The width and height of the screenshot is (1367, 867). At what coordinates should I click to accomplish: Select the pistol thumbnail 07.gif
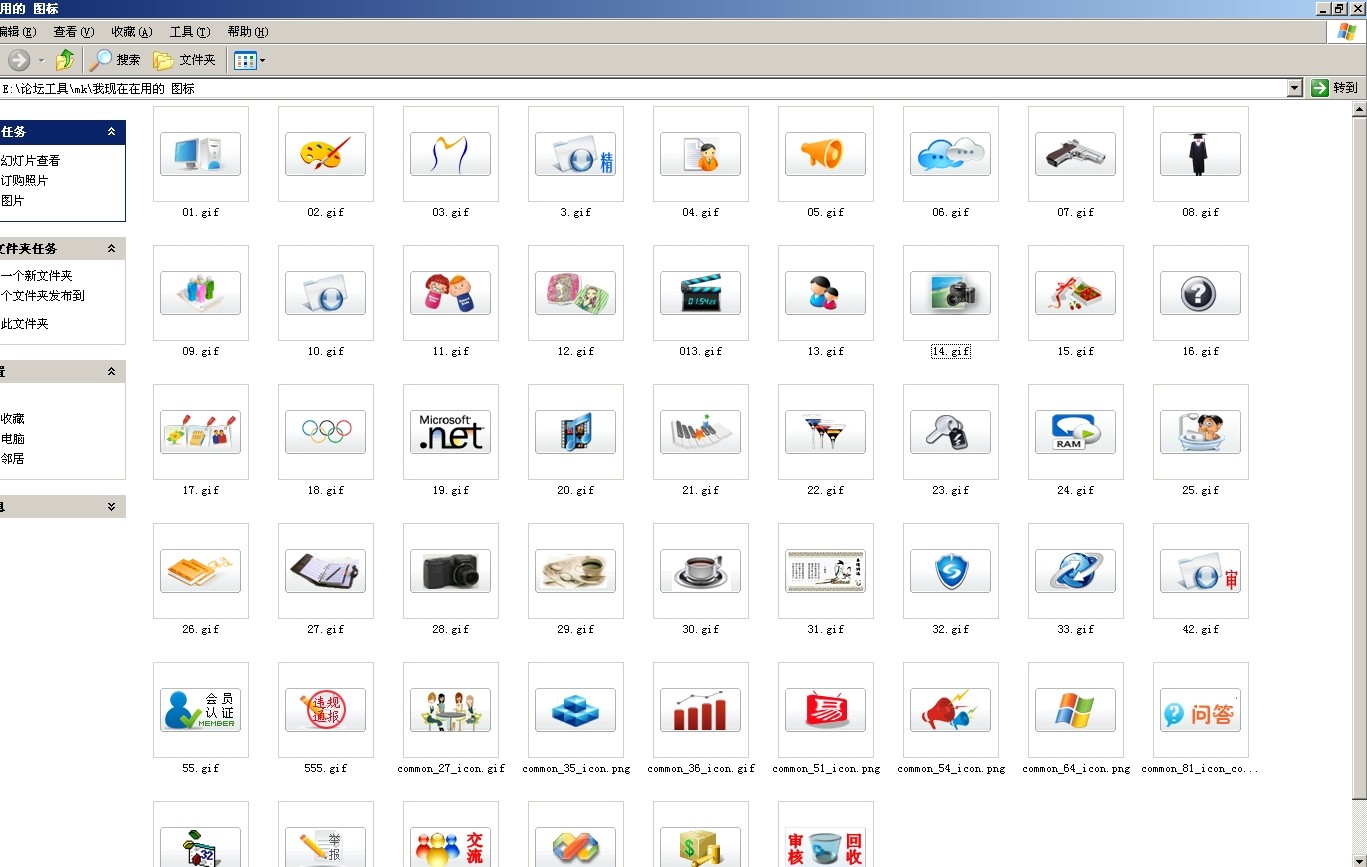(x=1076, y=154)
